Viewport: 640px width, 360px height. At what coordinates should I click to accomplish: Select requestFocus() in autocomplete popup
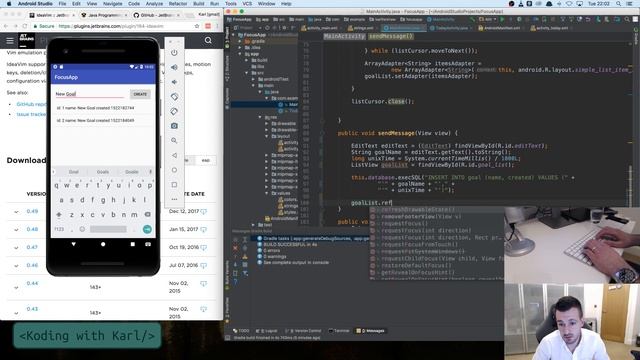pyautogui.click(x=404, y=223)
